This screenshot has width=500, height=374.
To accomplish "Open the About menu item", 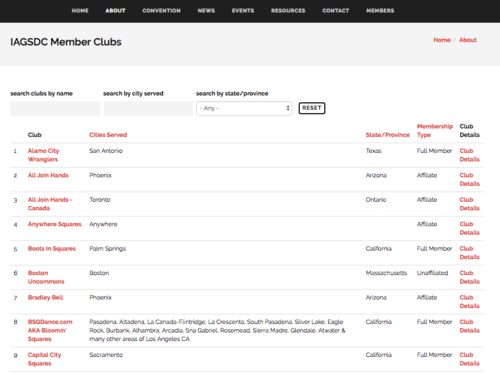I will [115, 11].
